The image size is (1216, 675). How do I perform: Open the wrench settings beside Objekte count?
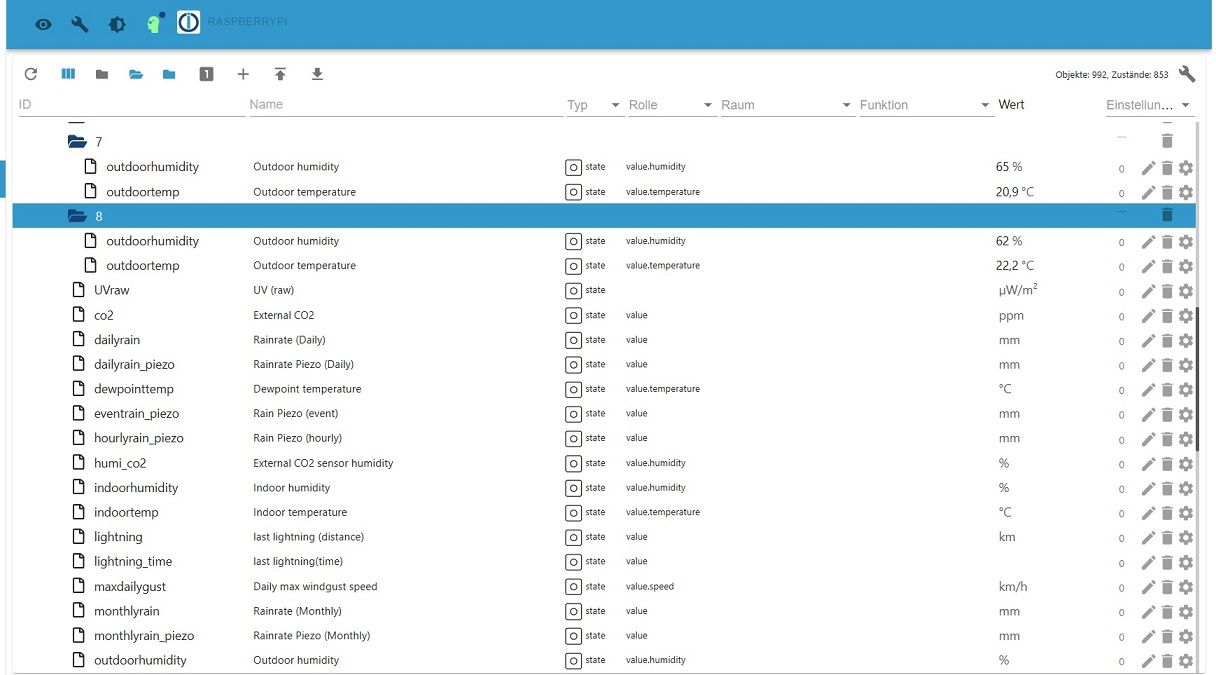click(1187, 74)
